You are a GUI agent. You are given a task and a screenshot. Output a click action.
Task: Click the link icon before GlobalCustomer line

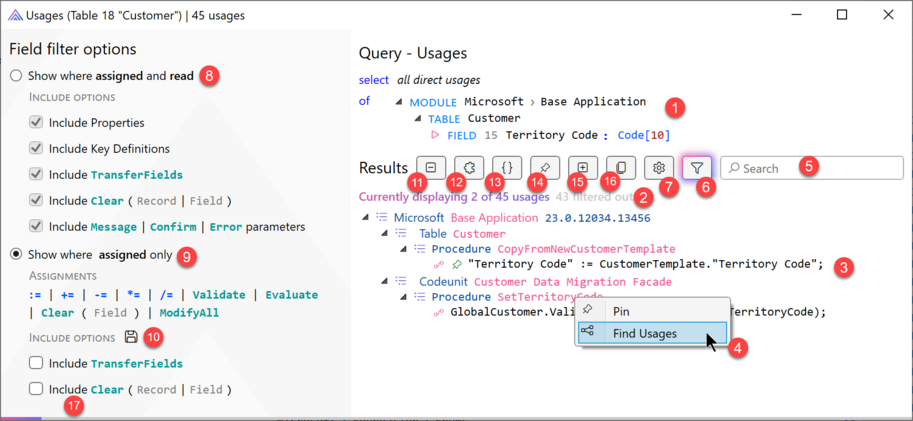click(440, 312)
